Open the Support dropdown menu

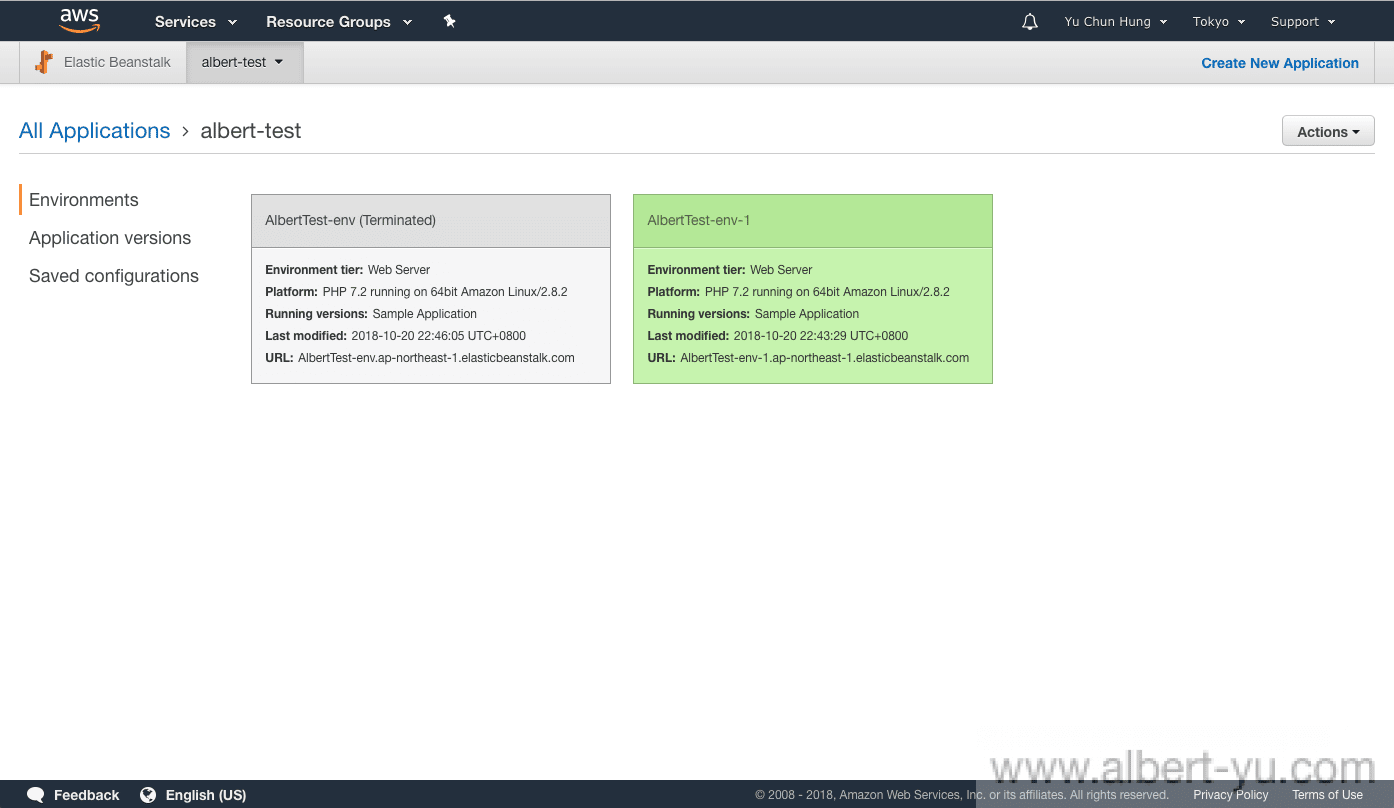point(1303,21)
